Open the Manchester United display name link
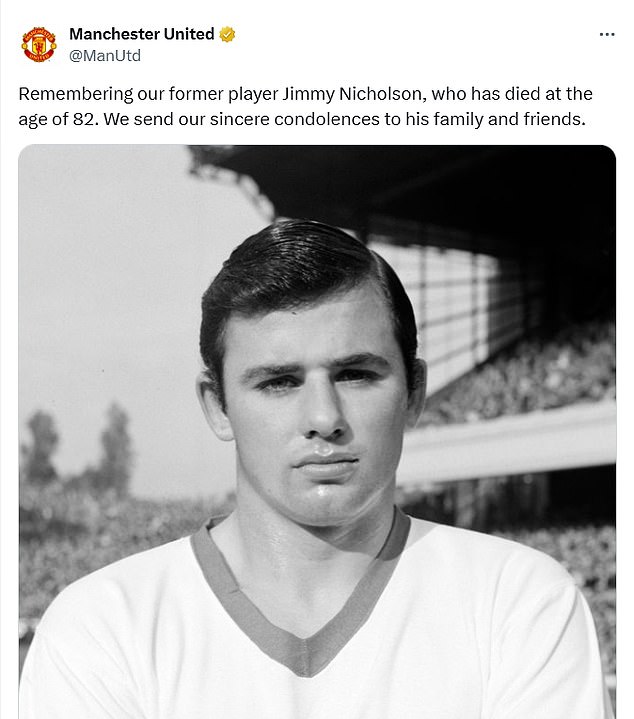Image resolution: width=634 pixels, height=719 pixels. click(141, 34)
